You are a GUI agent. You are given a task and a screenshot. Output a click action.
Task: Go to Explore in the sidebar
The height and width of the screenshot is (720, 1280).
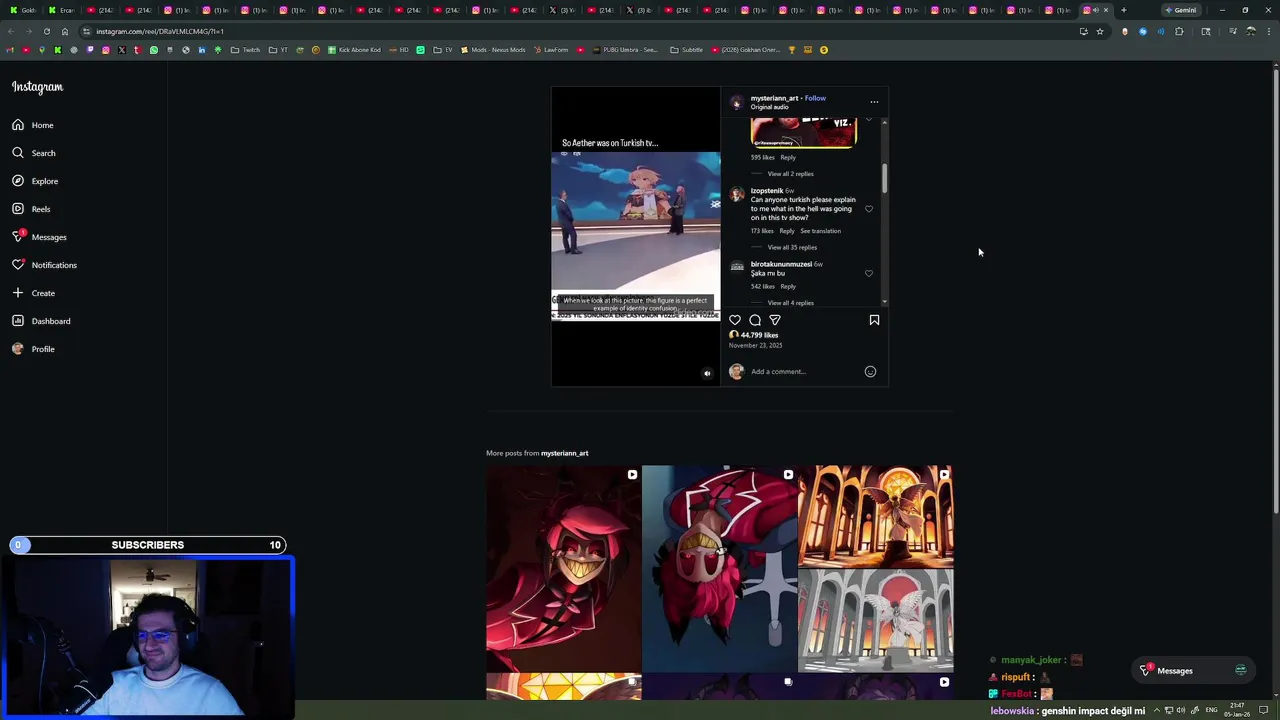coord(35,181)
